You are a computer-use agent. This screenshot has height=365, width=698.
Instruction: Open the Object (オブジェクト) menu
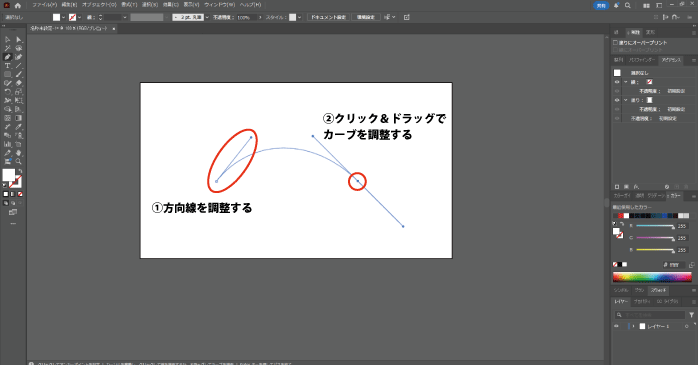click(x=99, y=5)
